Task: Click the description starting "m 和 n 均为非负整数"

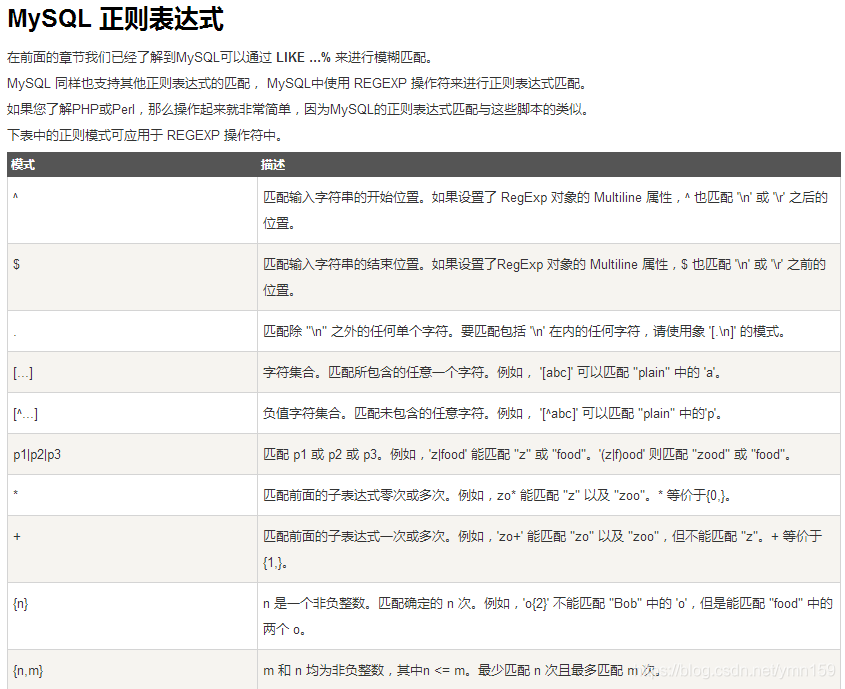Action: 462,670
